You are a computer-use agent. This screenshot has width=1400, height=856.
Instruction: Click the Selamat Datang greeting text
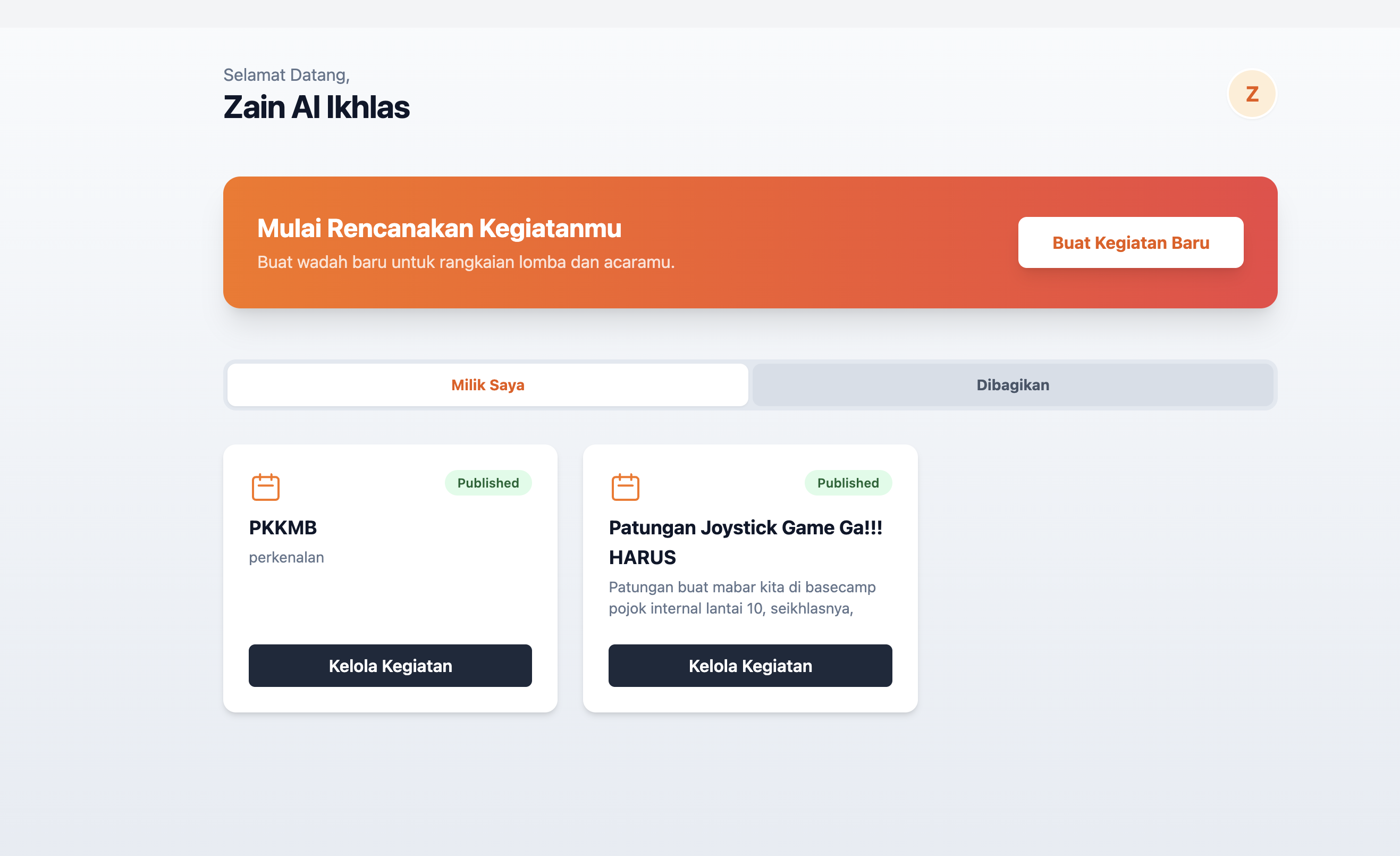coord(286,75)
